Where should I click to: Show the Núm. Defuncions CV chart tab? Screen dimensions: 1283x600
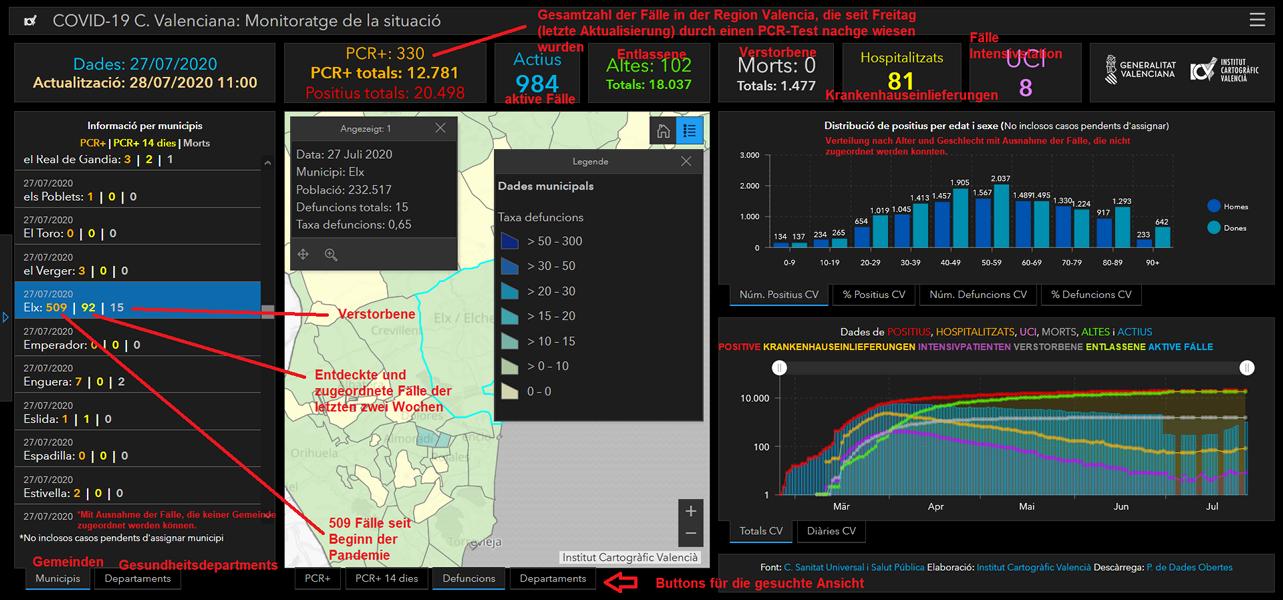coord(977,295)
